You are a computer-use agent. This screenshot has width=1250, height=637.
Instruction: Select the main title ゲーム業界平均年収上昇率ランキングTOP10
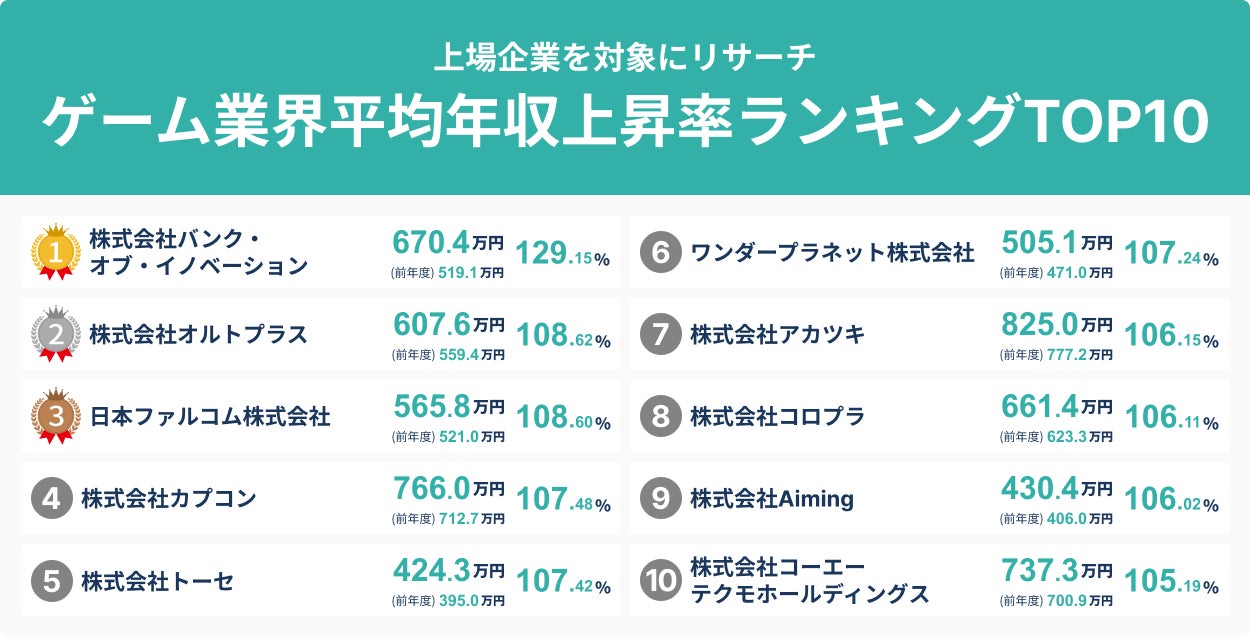point(625,121)
